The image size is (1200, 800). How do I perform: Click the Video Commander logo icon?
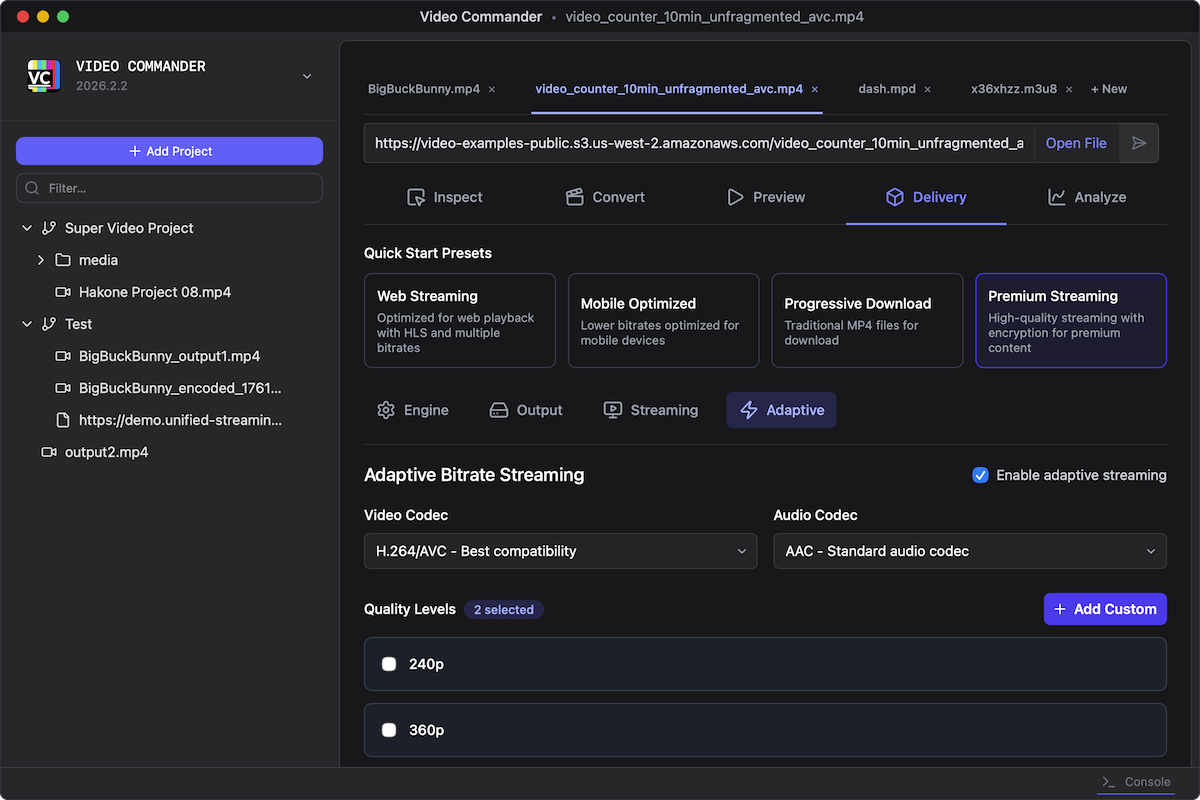44,76
